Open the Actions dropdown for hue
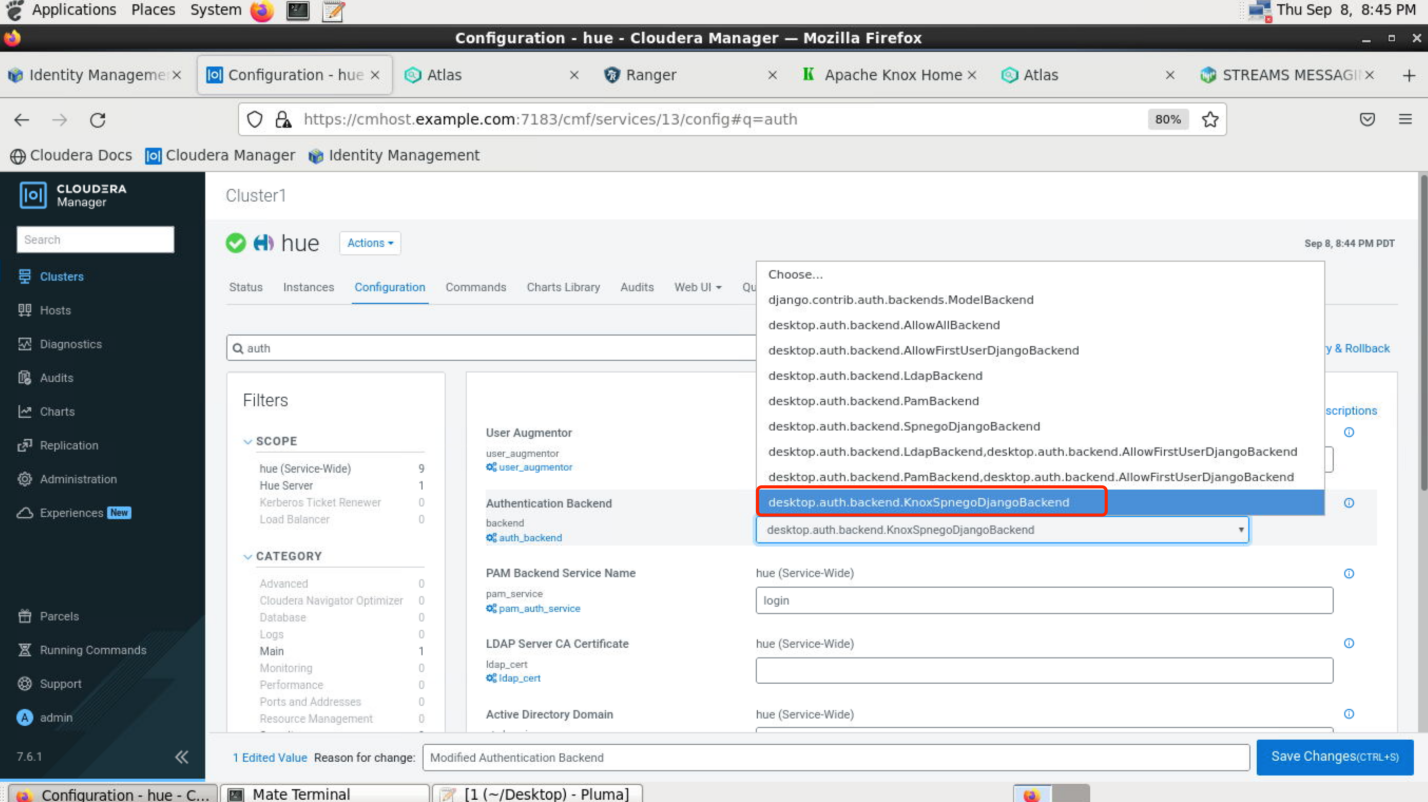Viewport: 1428px width, 802px height. tap(370, 243)
